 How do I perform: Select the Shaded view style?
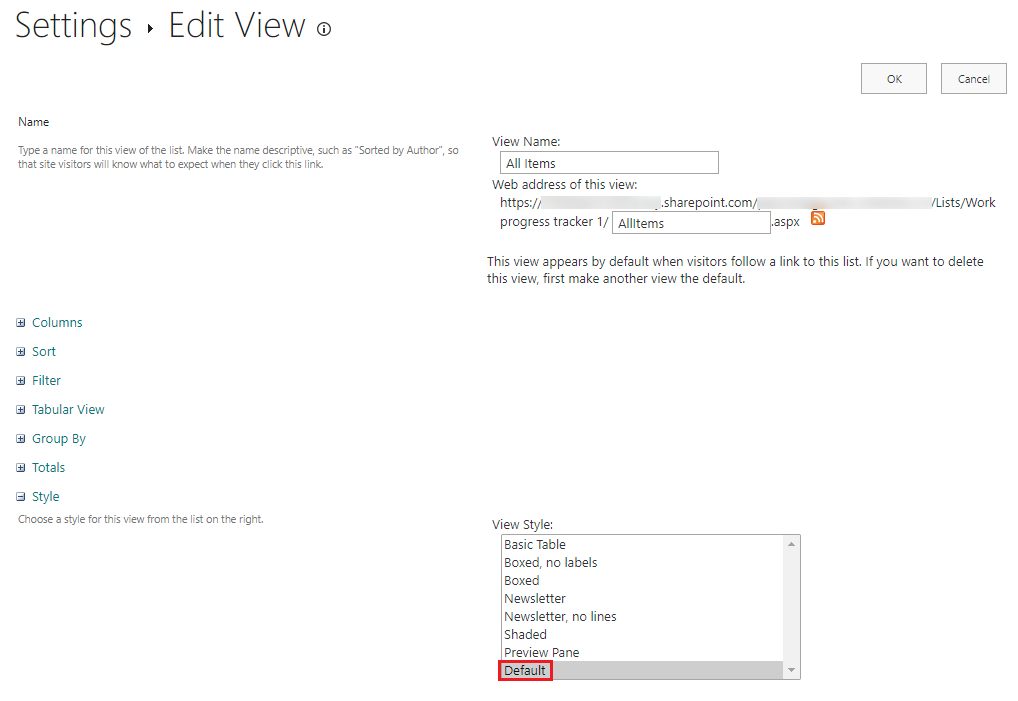525,634
